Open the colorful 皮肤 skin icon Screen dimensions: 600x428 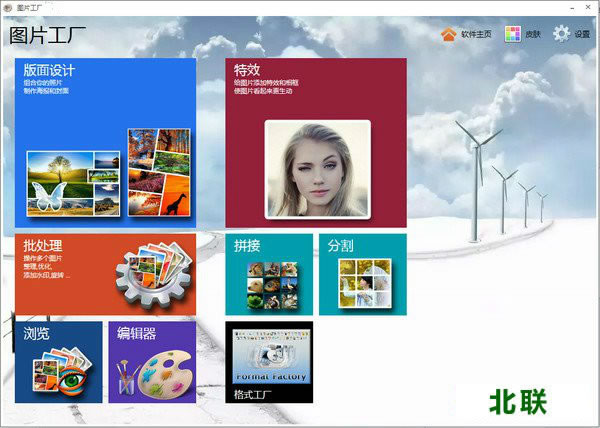coord(513,35)
